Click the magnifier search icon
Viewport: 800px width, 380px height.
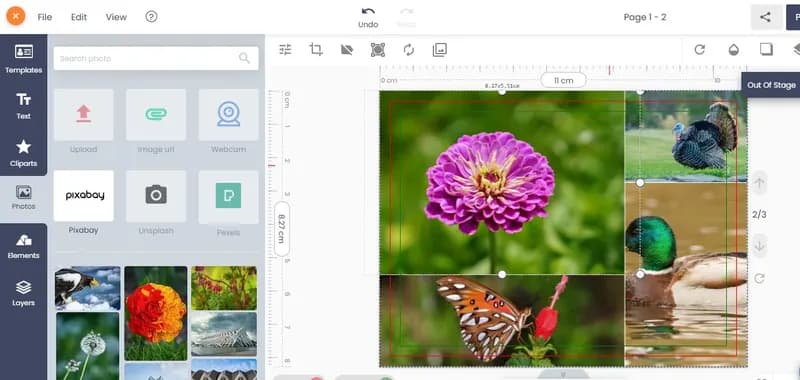point(244,58)
